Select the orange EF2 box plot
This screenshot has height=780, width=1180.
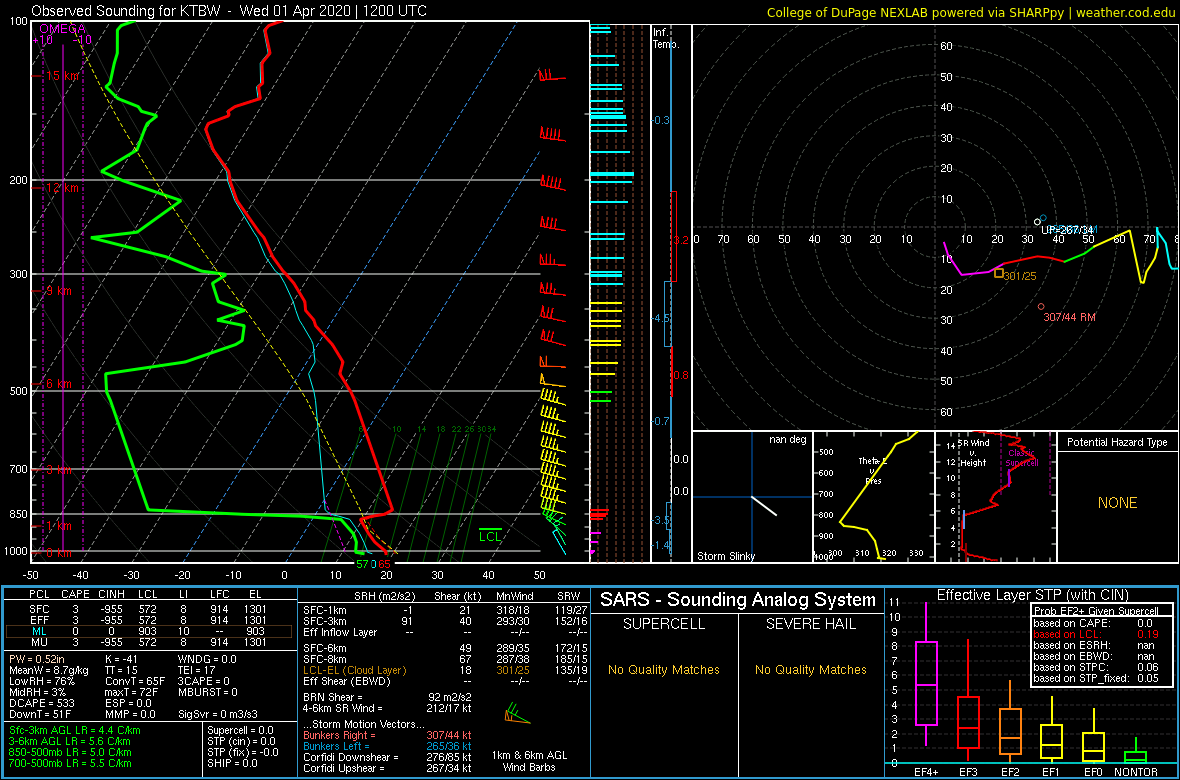[x=1009, y=723]
